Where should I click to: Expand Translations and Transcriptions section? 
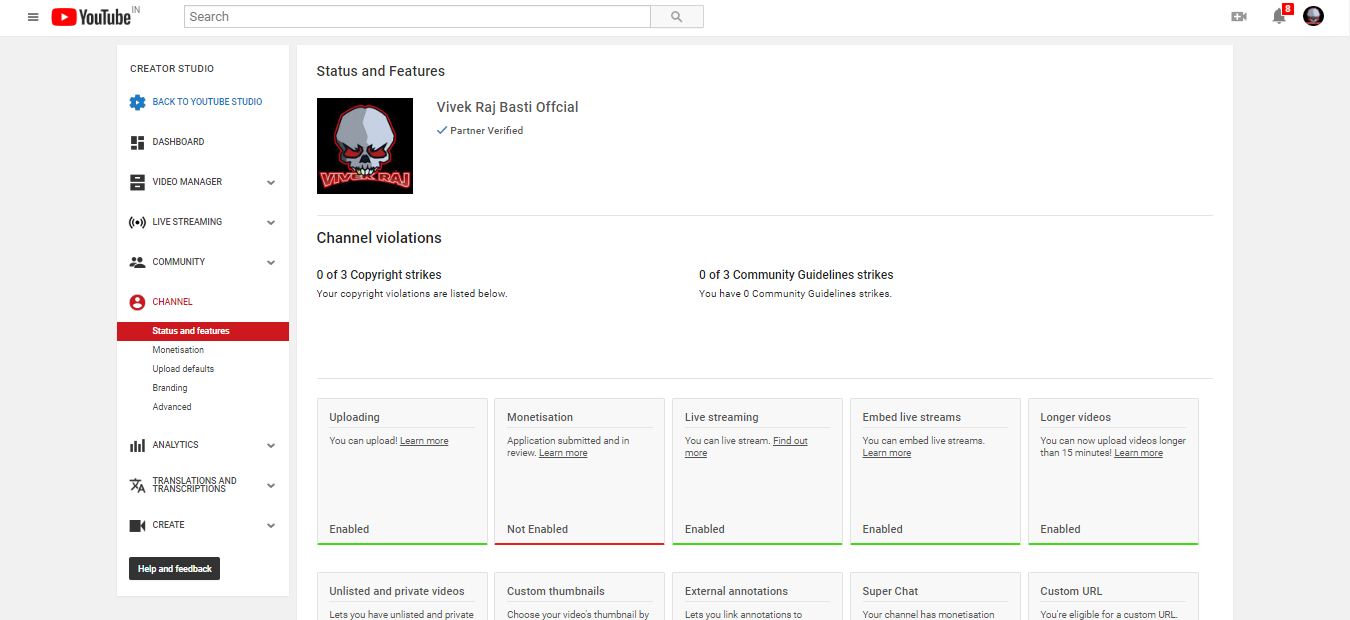[271, 486]
